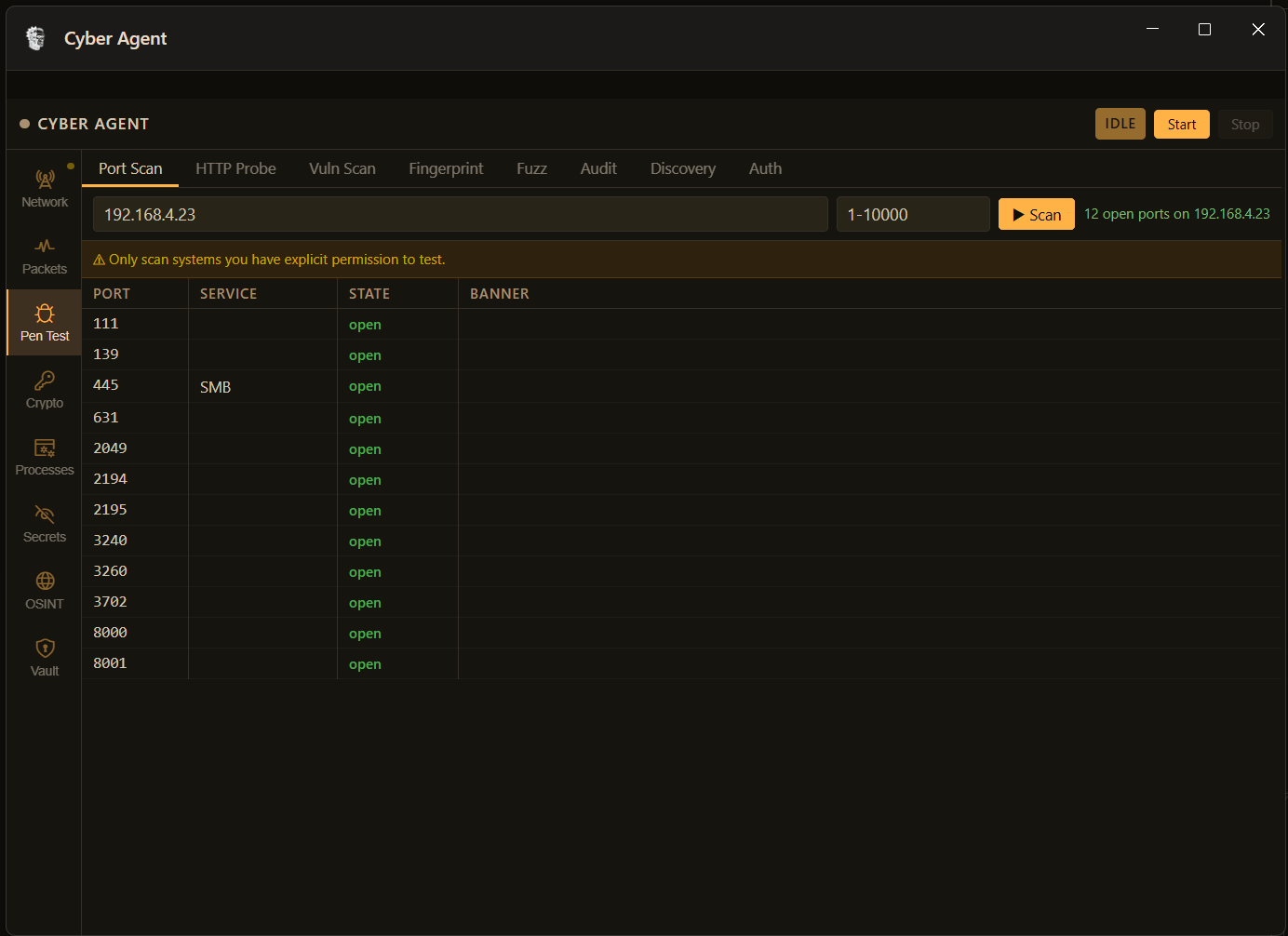Screen dimensions: 1288x936
Task: Select the Pen Test sidebar section
Action: [45, 323]
